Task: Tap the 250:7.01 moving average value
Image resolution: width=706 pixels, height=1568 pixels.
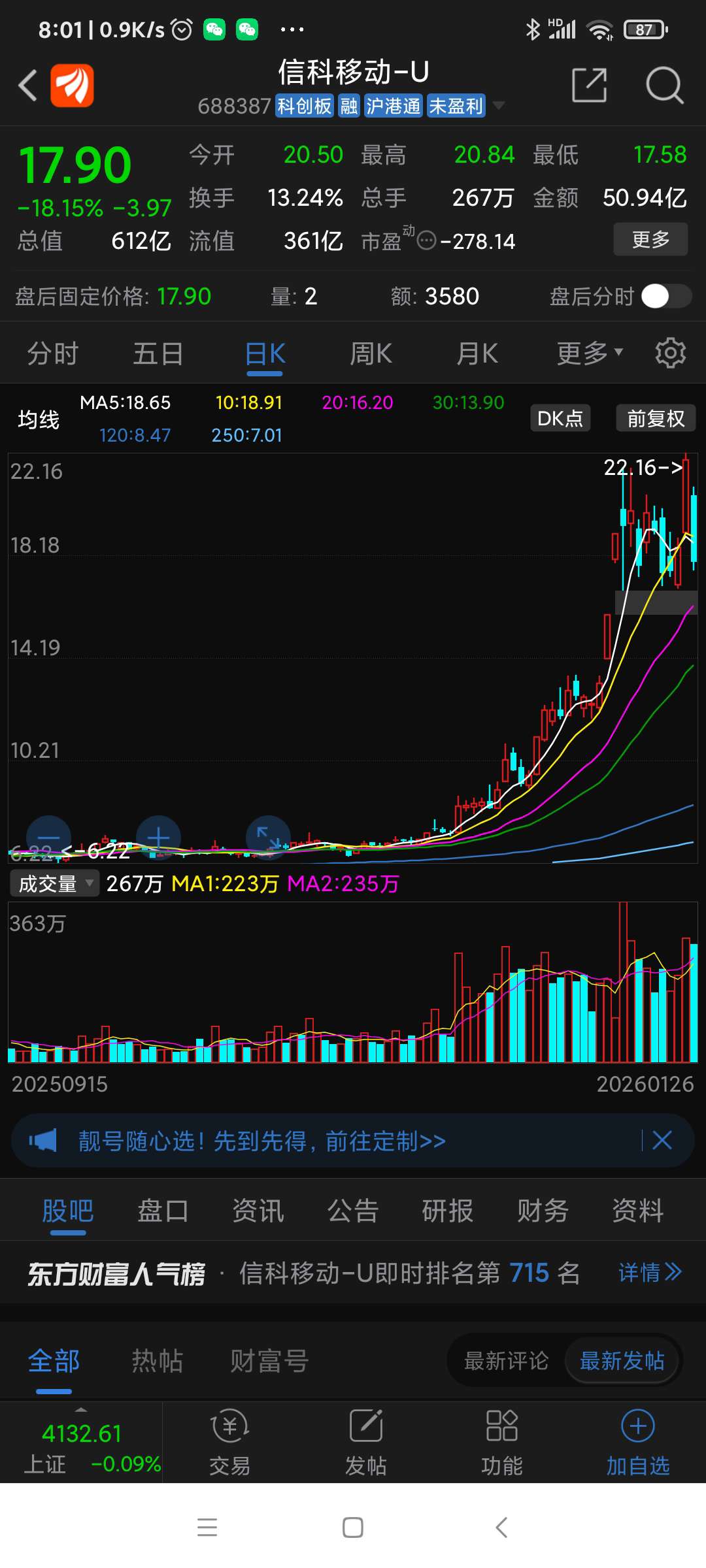Action: click(x=246, y=435)
